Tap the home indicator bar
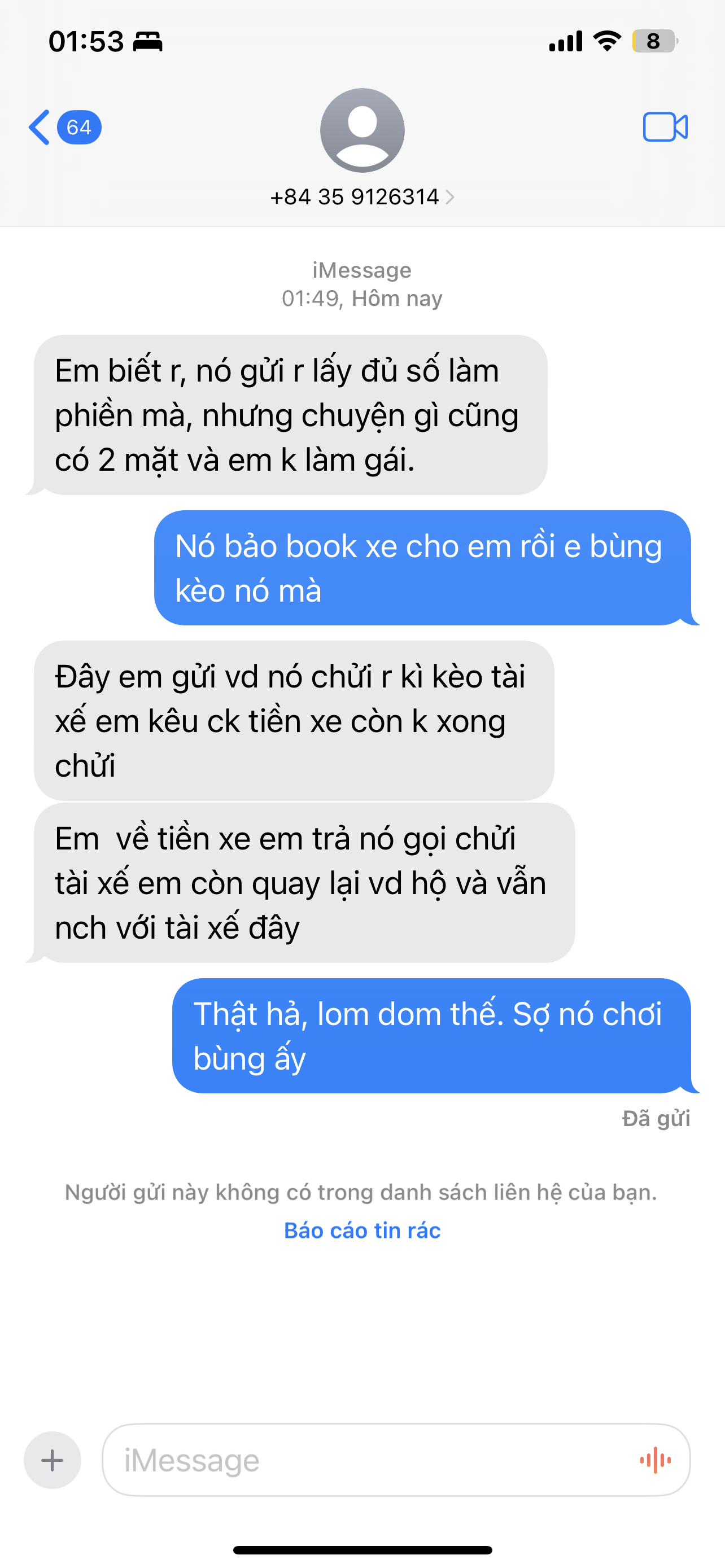Viewport: 725px width, 1568px height. (362, 1550)
